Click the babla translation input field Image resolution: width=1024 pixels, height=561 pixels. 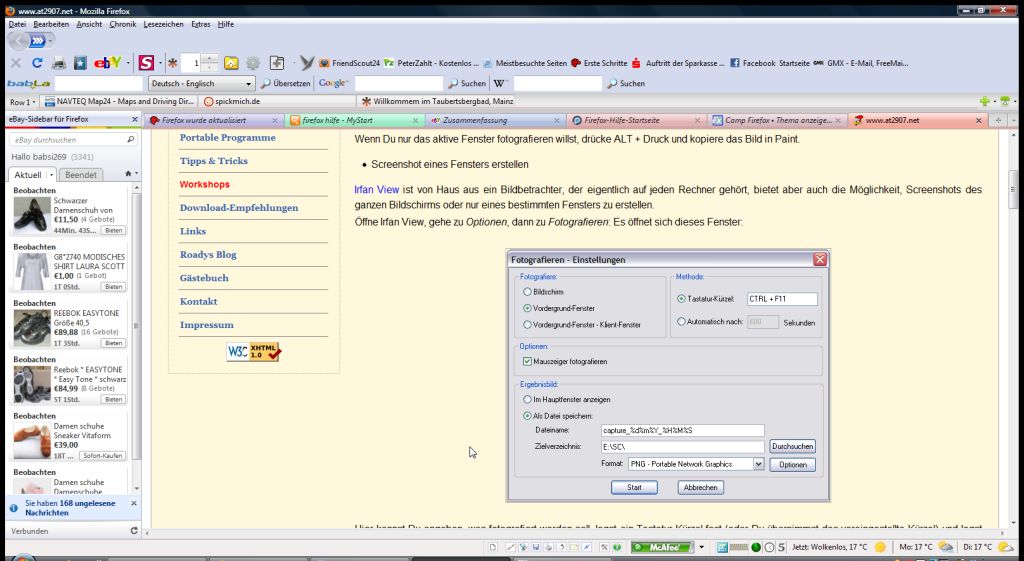(x=98, y=84)
